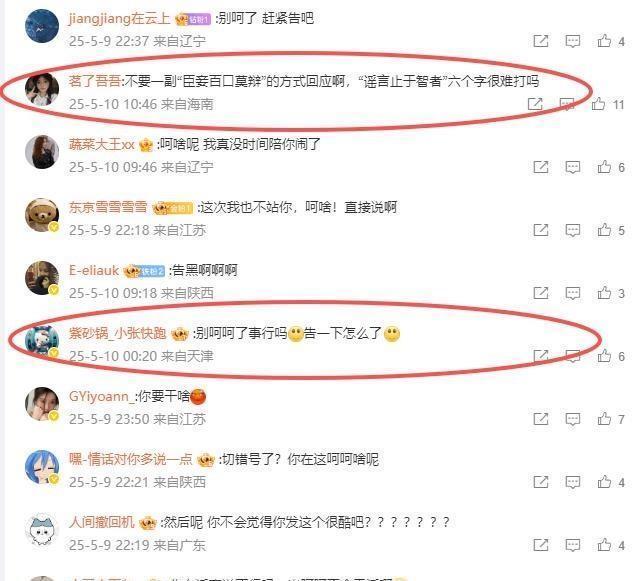Open 蔬菜大王xx's profile link
Screen dimensions: 638x581
[101, 144]
